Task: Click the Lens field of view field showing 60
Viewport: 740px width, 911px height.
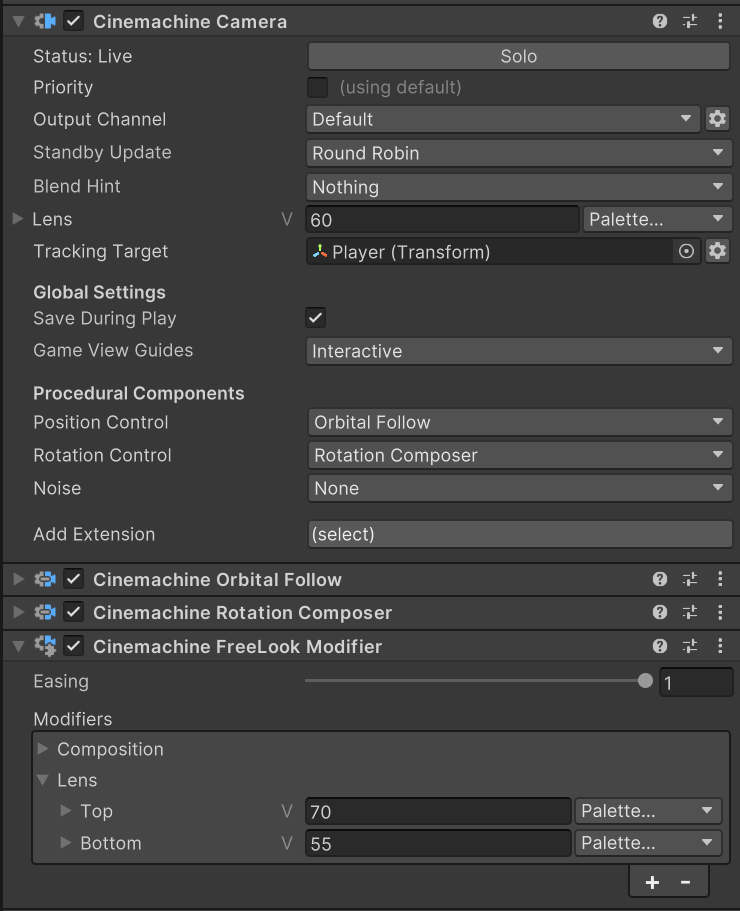Action: [443, 220]
